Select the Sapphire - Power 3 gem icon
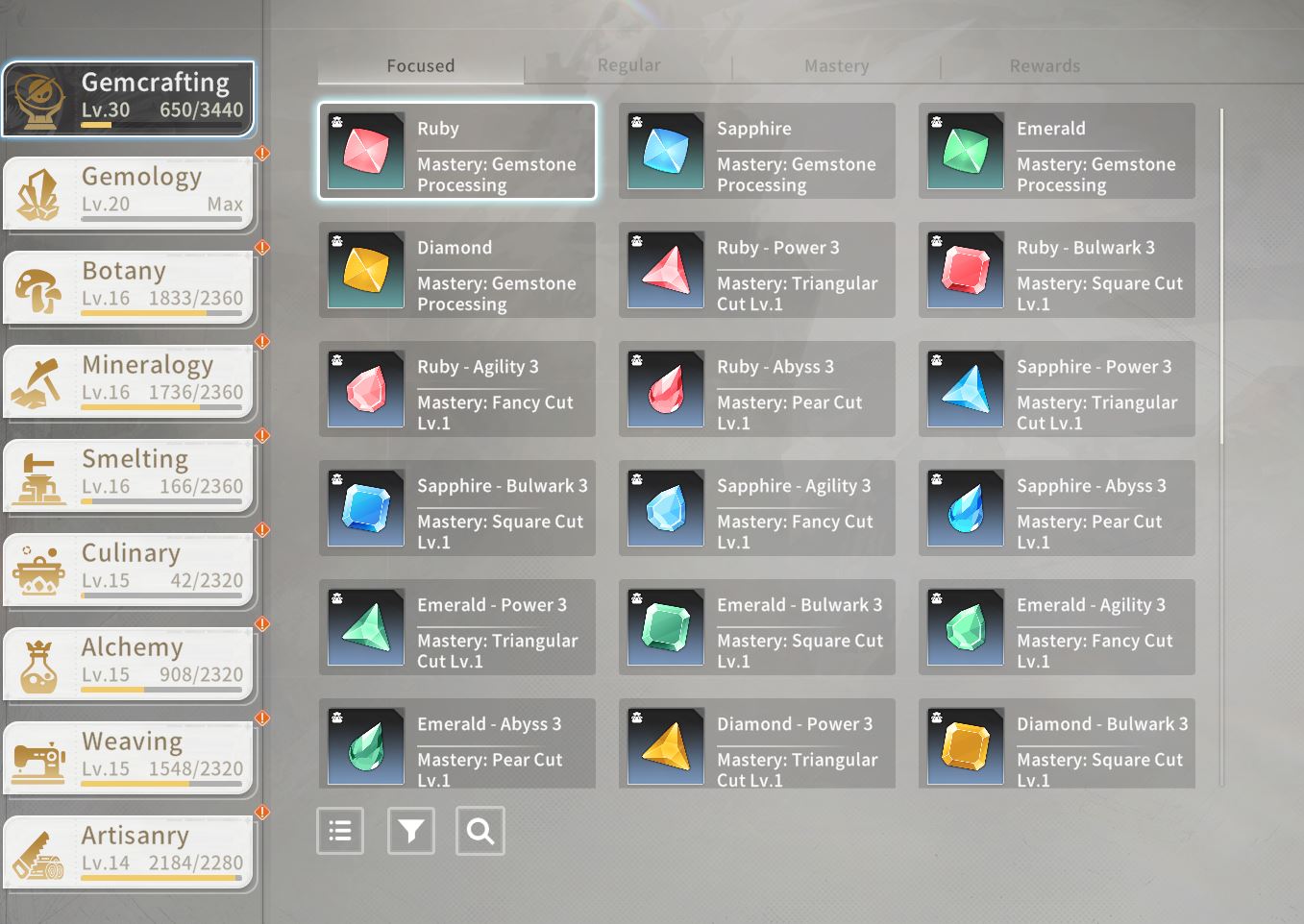 tap(965, 389)
